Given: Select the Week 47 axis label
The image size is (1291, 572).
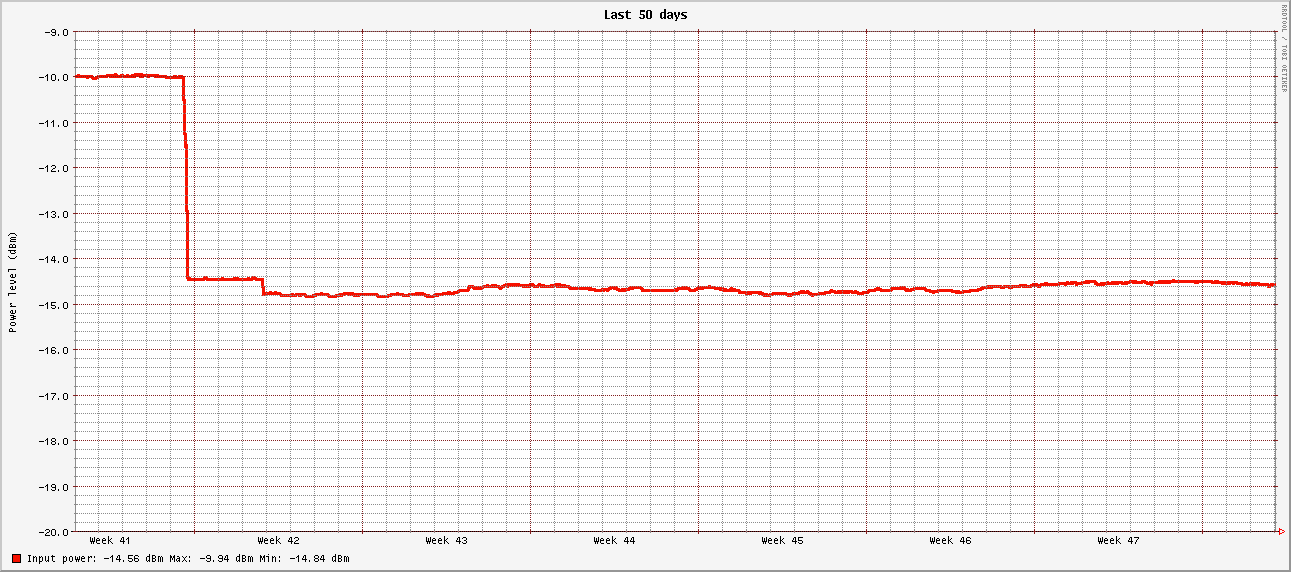Looking at the screenshot, I should [1117, 541].
